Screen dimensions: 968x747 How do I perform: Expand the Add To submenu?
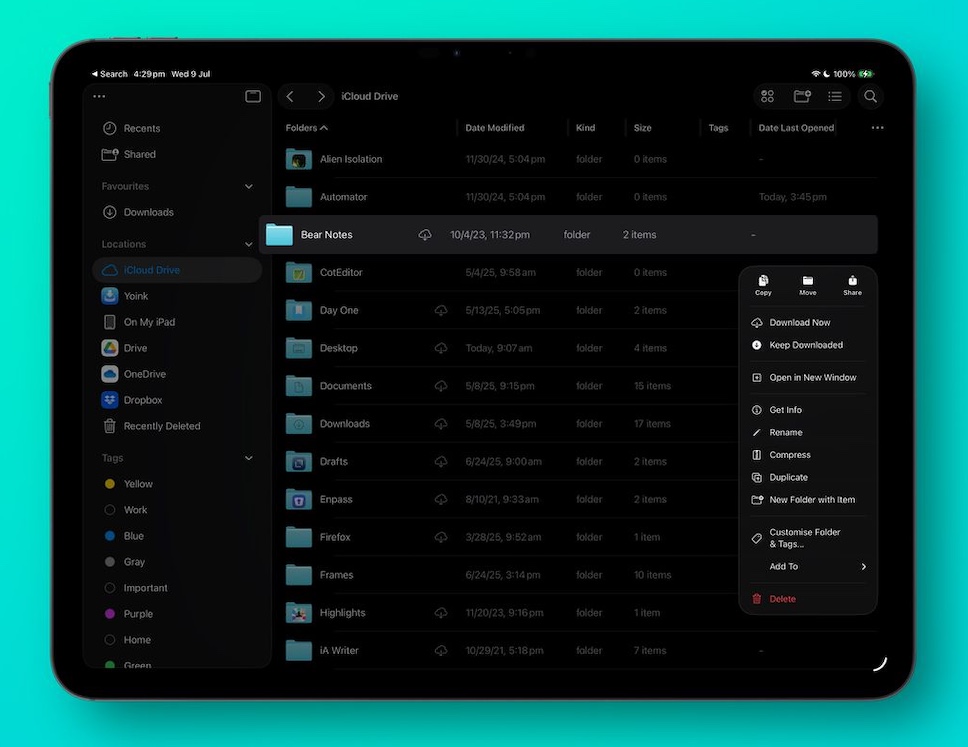pyautogui.click(x=863, y=567)
